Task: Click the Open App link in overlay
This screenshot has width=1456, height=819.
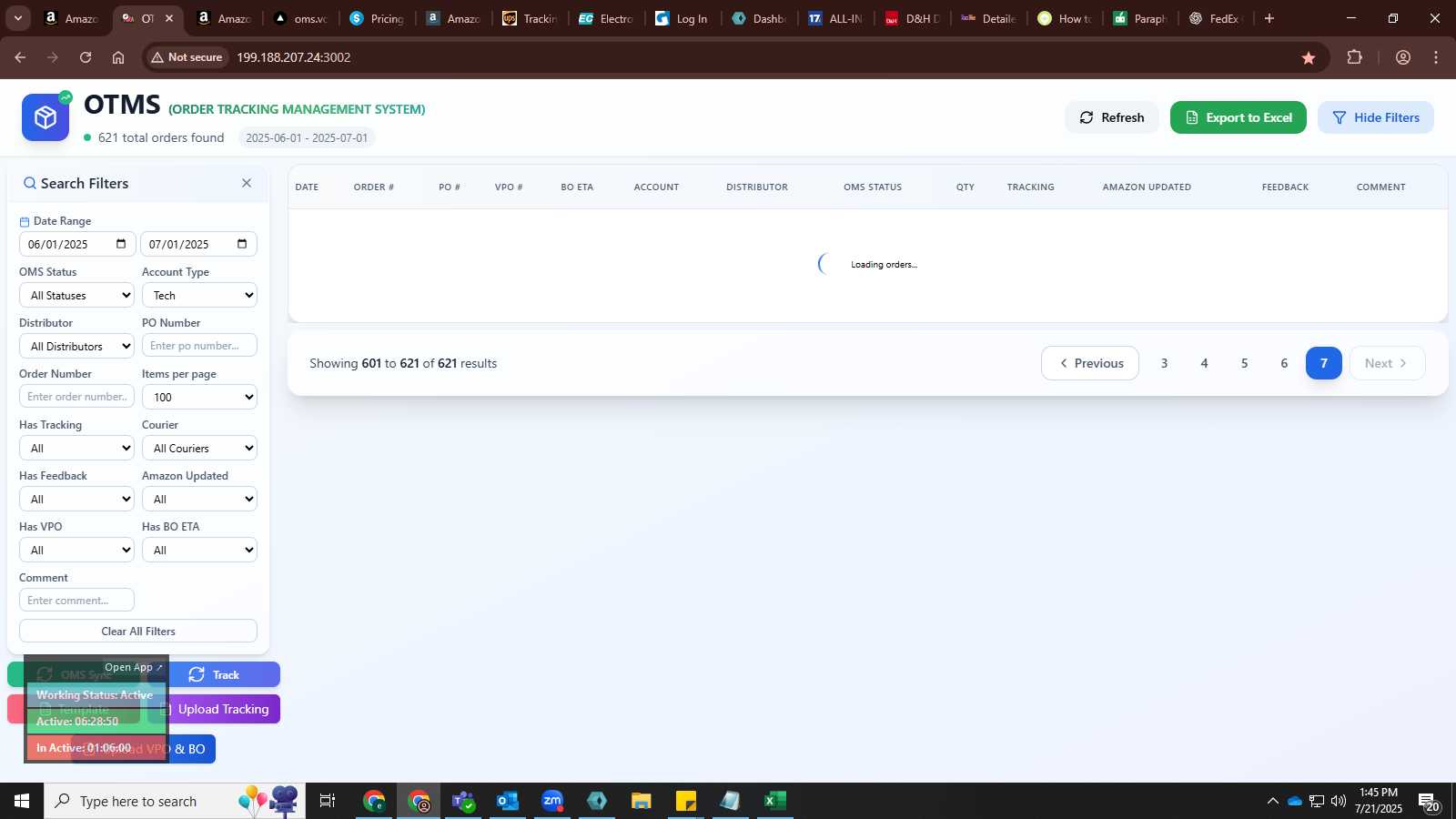Action: click(134, 667)
